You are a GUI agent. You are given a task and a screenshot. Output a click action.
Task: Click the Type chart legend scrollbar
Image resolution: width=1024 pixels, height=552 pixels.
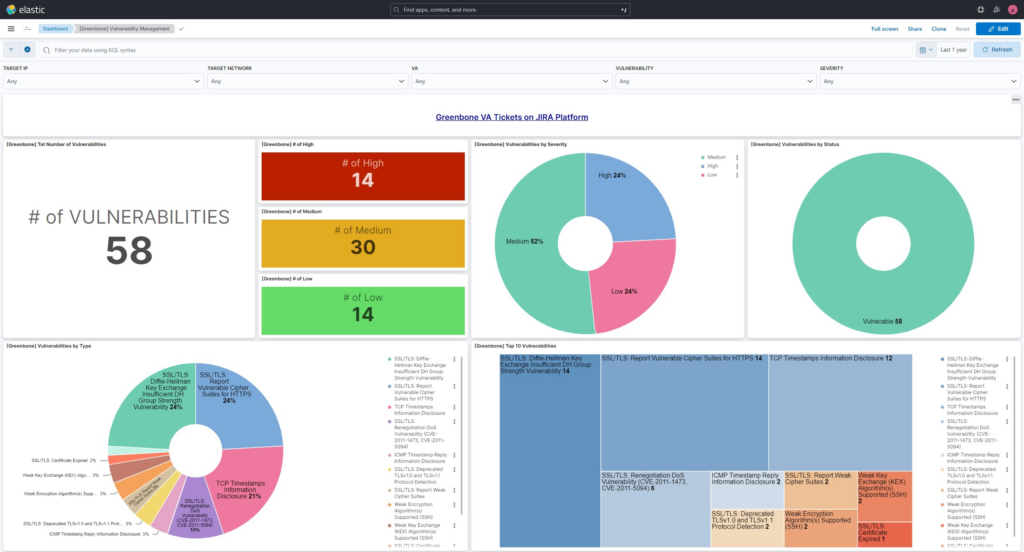[x=462, y=434]
